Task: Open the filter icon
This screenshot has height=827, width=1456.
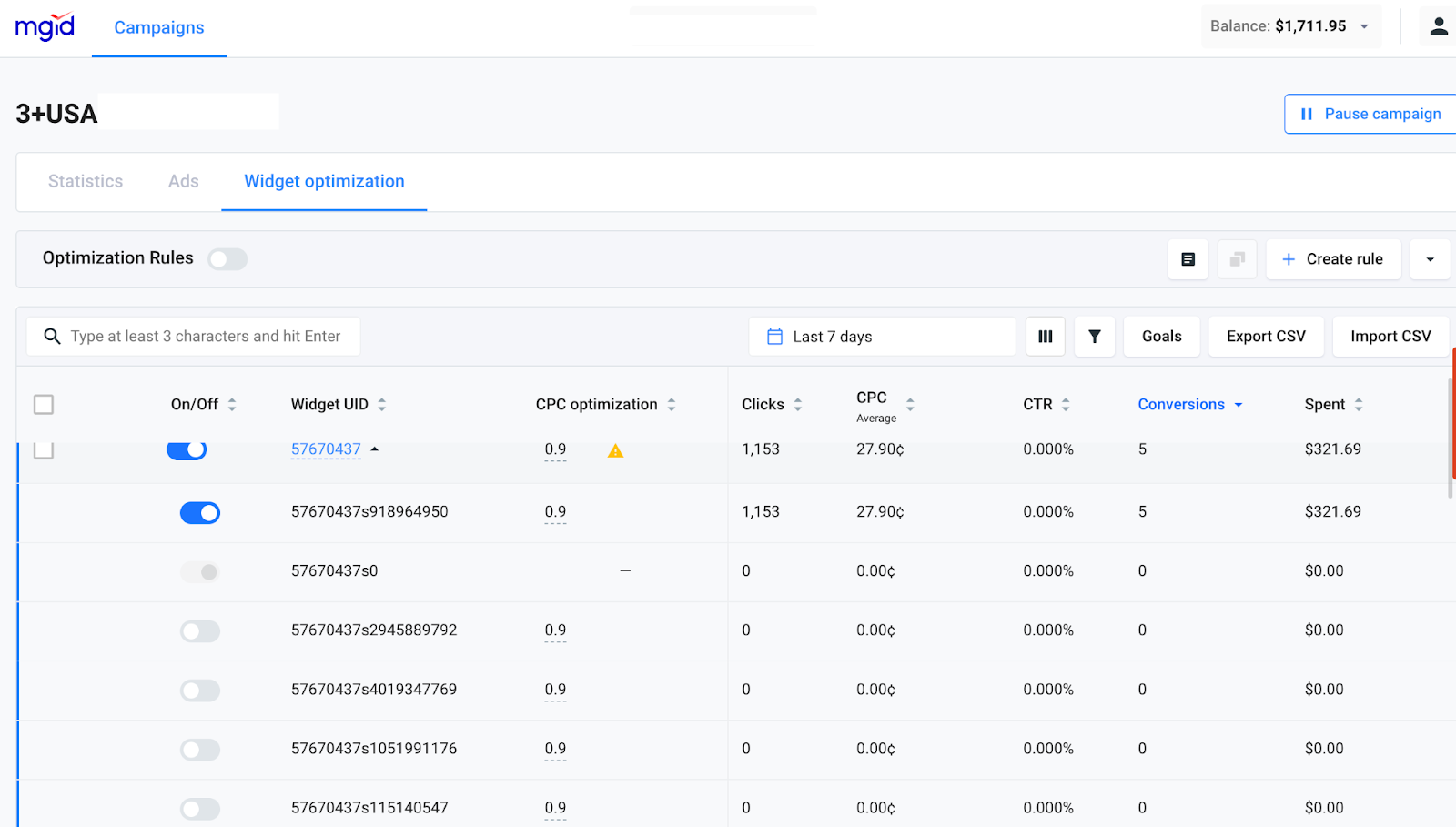Action: coord(1094,336)
